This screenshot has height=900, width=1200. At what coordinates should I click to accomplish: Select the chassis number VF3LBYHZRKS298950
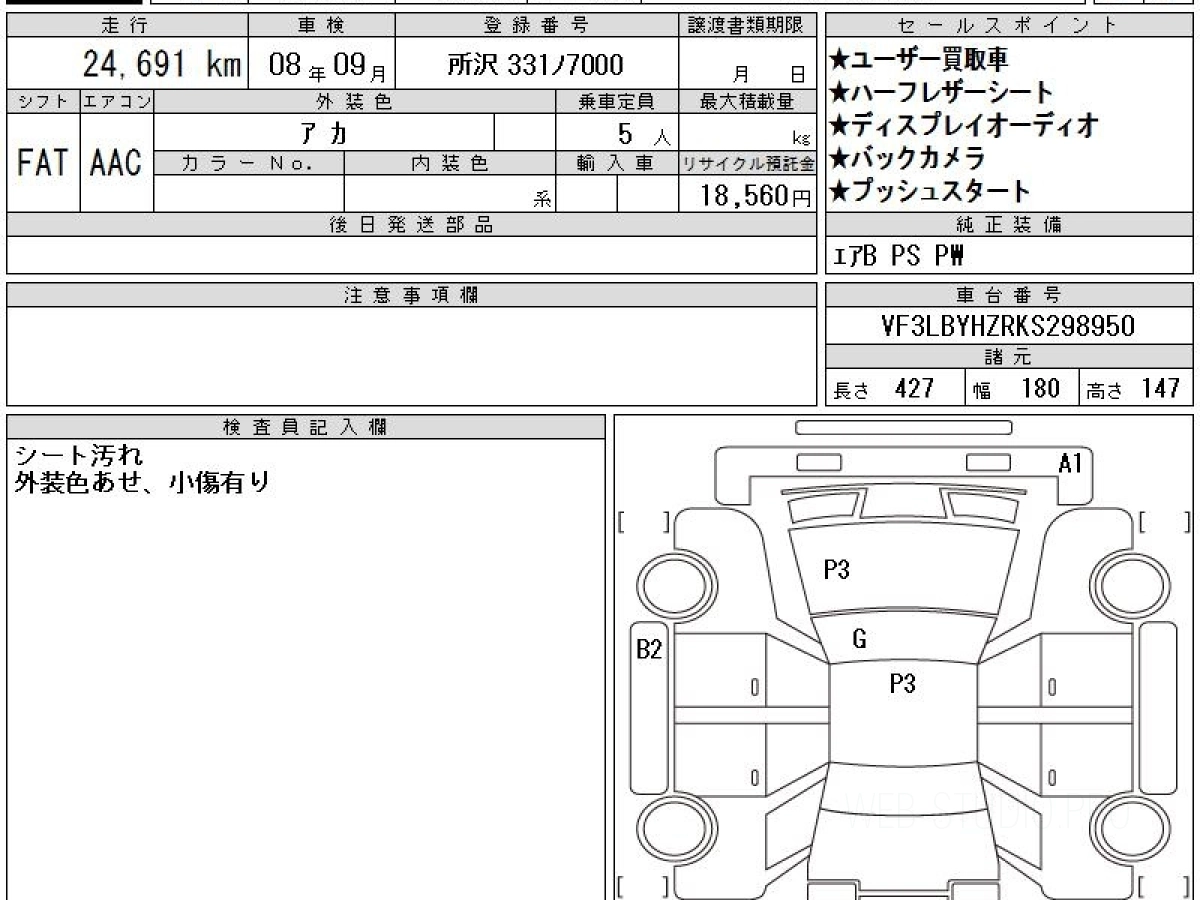(x=1009, y=327)
